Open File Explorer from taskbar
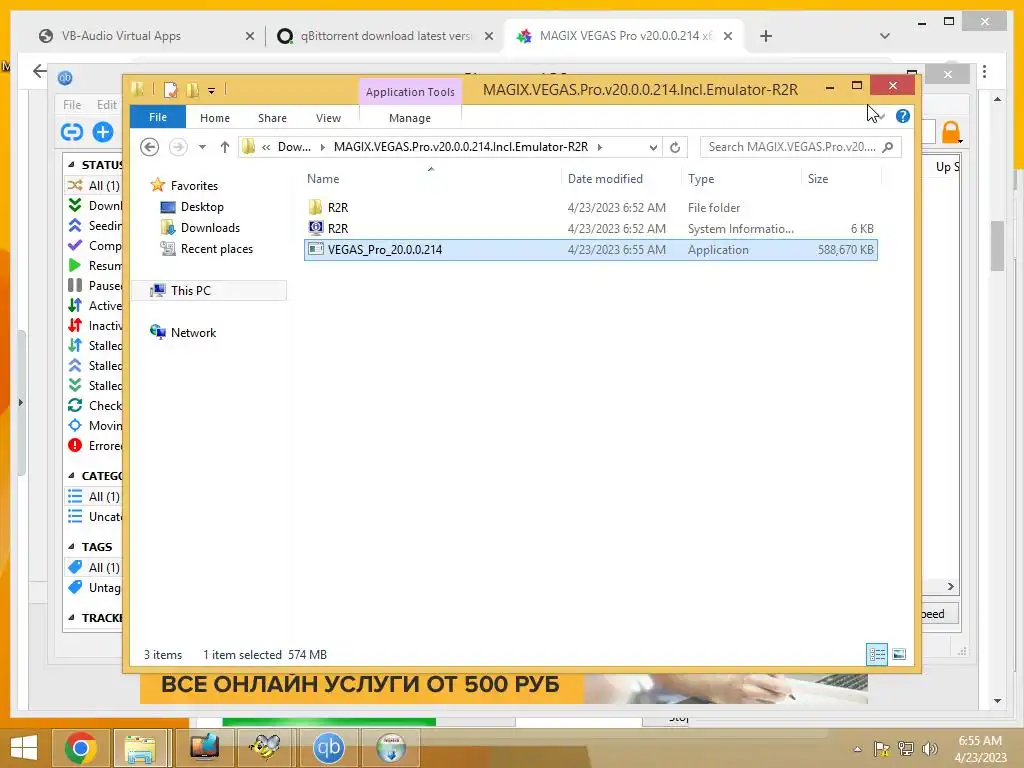 pos(140,748)
